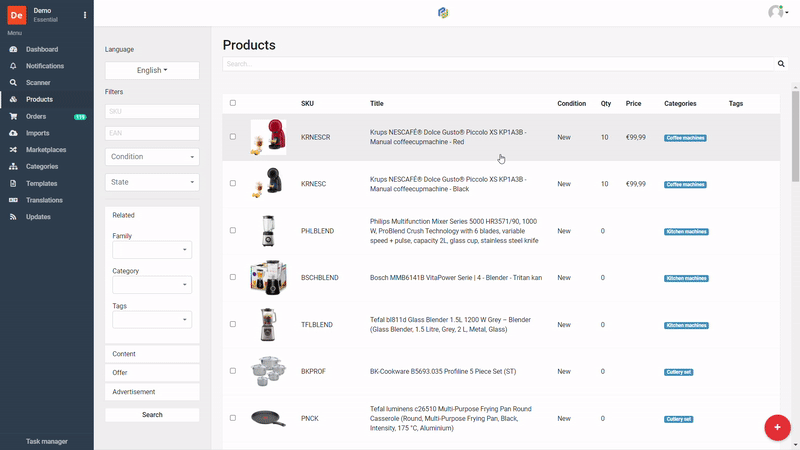Check the PHLBLEND product row
Image resolution: width=800 pixels, height=450 pixels.
coord(233,231)
